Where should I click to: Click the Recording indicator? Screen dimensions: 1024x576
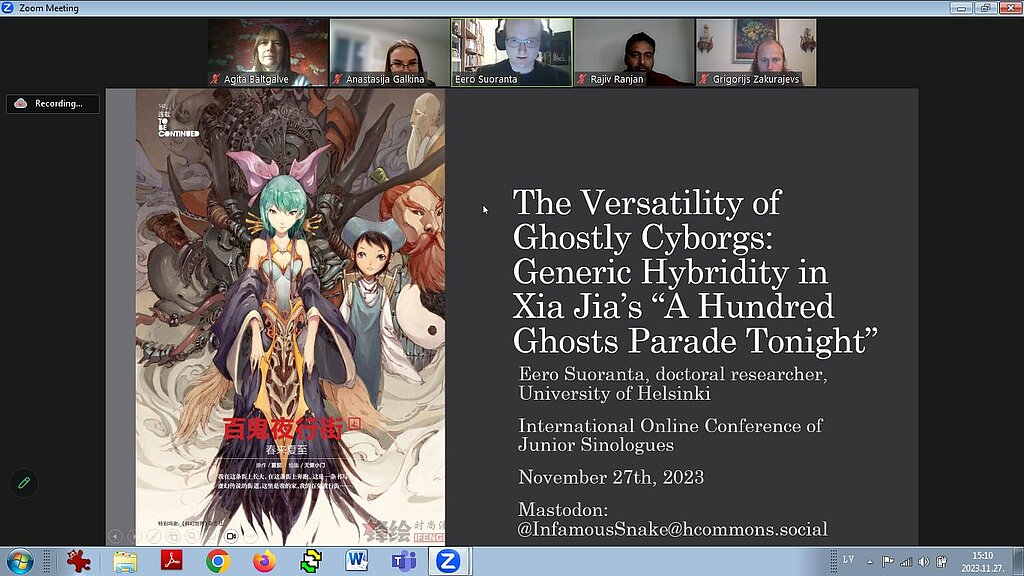[x=53, y=104]
